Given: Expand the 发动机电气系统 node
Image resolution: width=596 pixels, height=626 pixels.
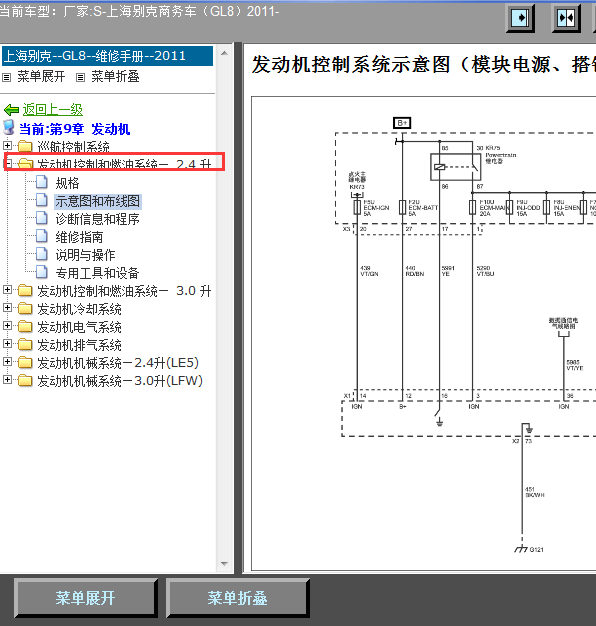Looking at the screenshot, I should 7,325.
